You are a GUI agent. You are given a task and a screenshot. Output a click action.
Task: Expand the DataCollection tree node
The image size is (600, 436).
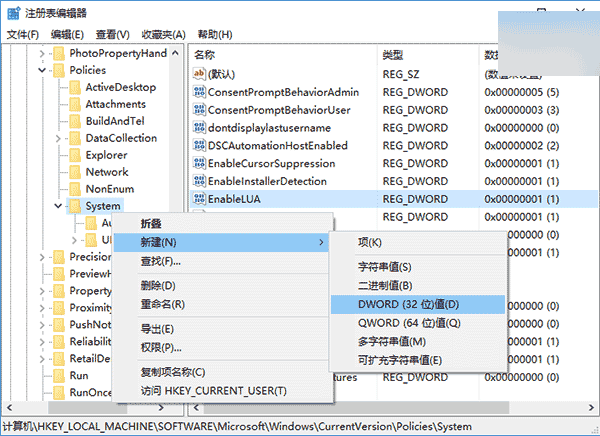pyautogui.click(x=58, y=138)
